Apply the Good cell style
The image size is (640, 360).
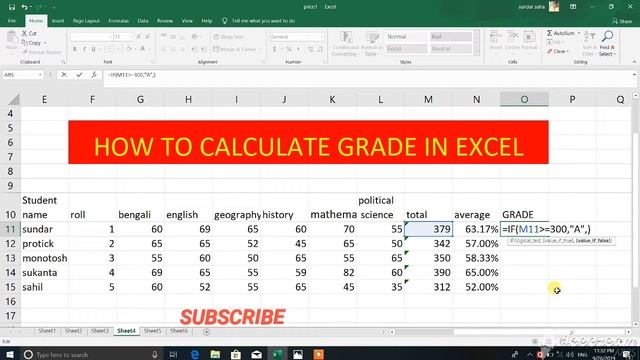pos(406,49)
